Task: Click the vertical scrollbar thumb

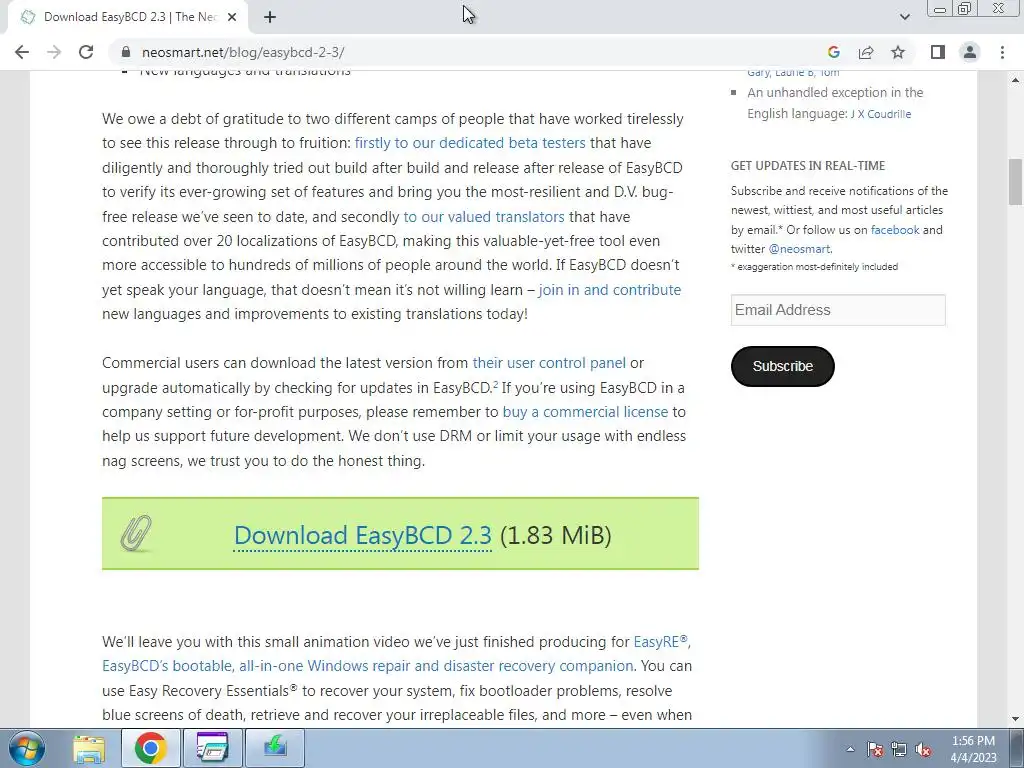Action: click(x=1015, y=182)
